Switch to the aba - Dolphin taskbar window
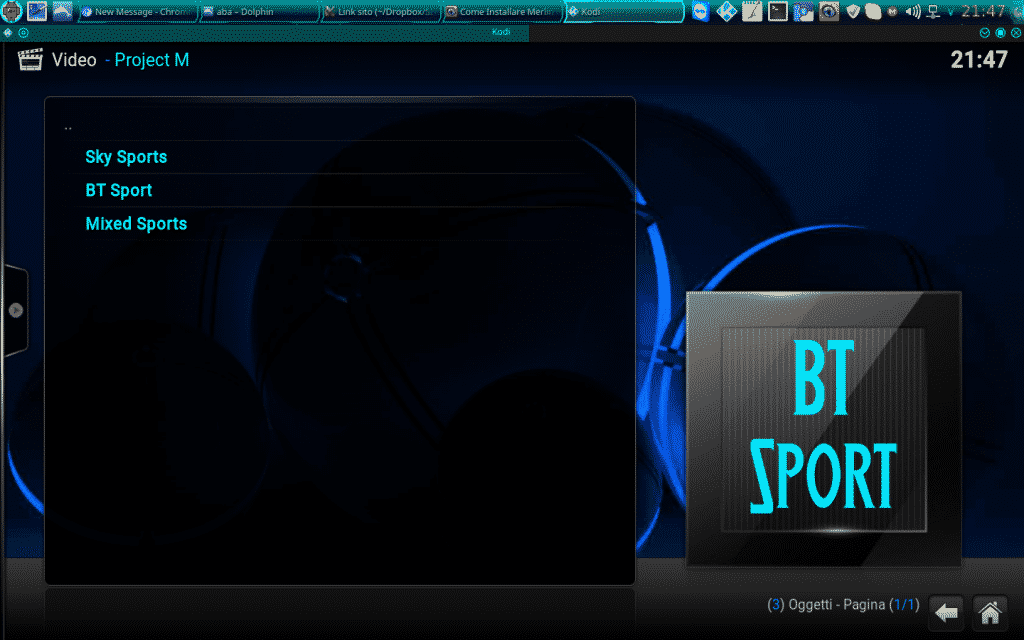 click(x=259, y=12)
